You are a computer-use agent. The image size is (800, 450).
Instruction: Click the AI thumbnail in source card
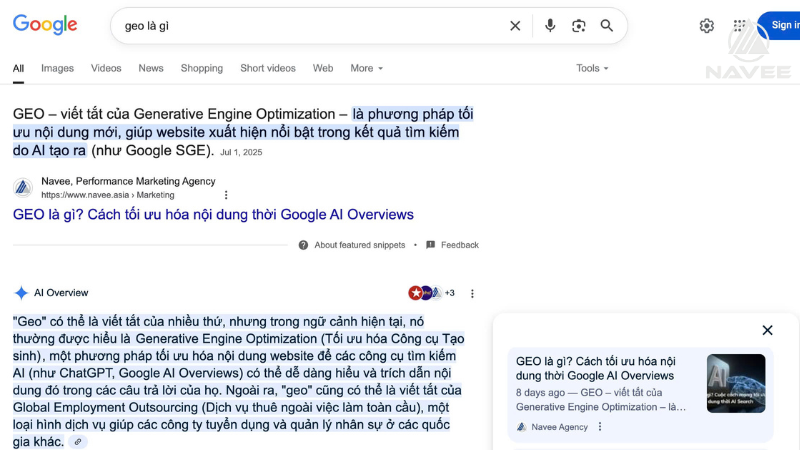click(736, 383)
